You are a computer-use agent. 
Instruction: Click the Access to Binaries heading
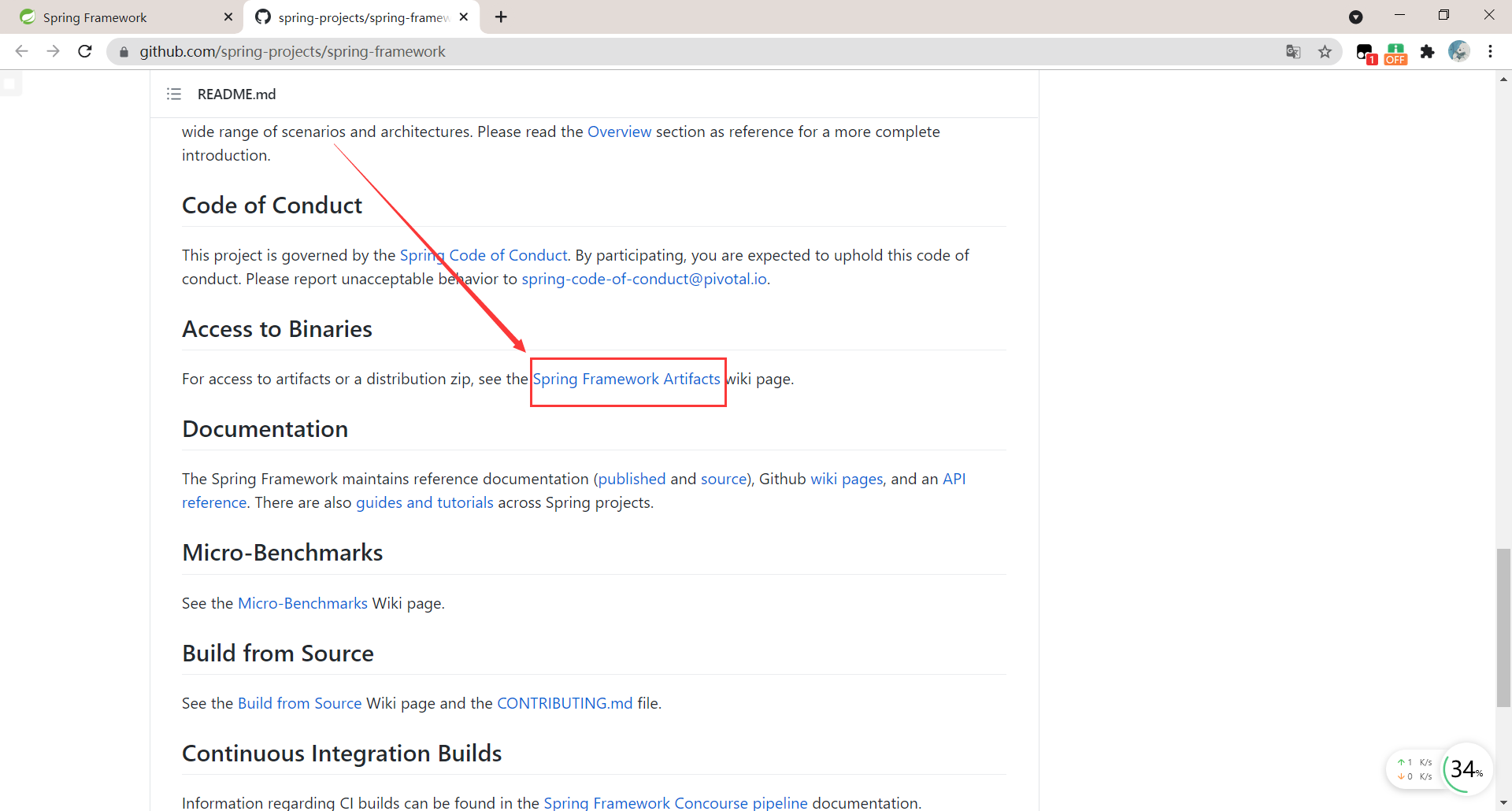[277, 328]
